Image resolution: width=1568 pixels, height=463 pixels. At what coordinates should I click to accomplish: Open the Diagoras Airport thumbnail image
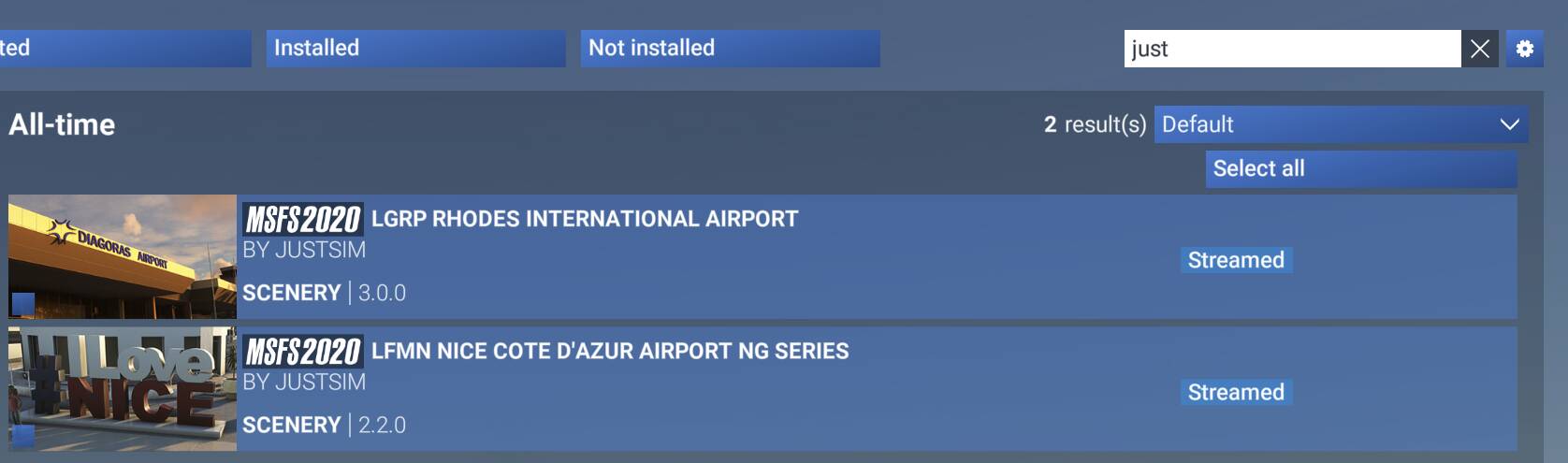[x=123, y=256]
